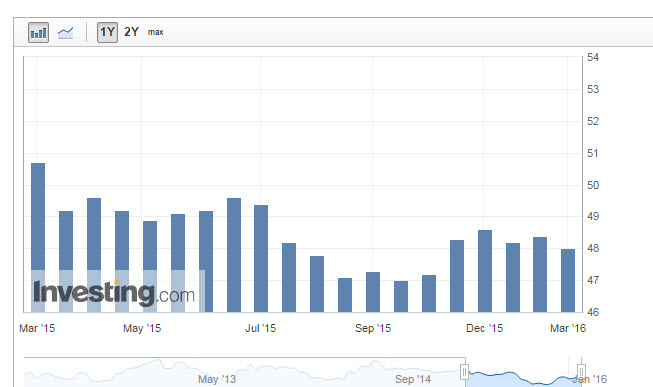This screenshot has height=387, width=653.
Task: Click the shortest bar near 47 value
Action: pyautogui.click(x=401, y=296)
